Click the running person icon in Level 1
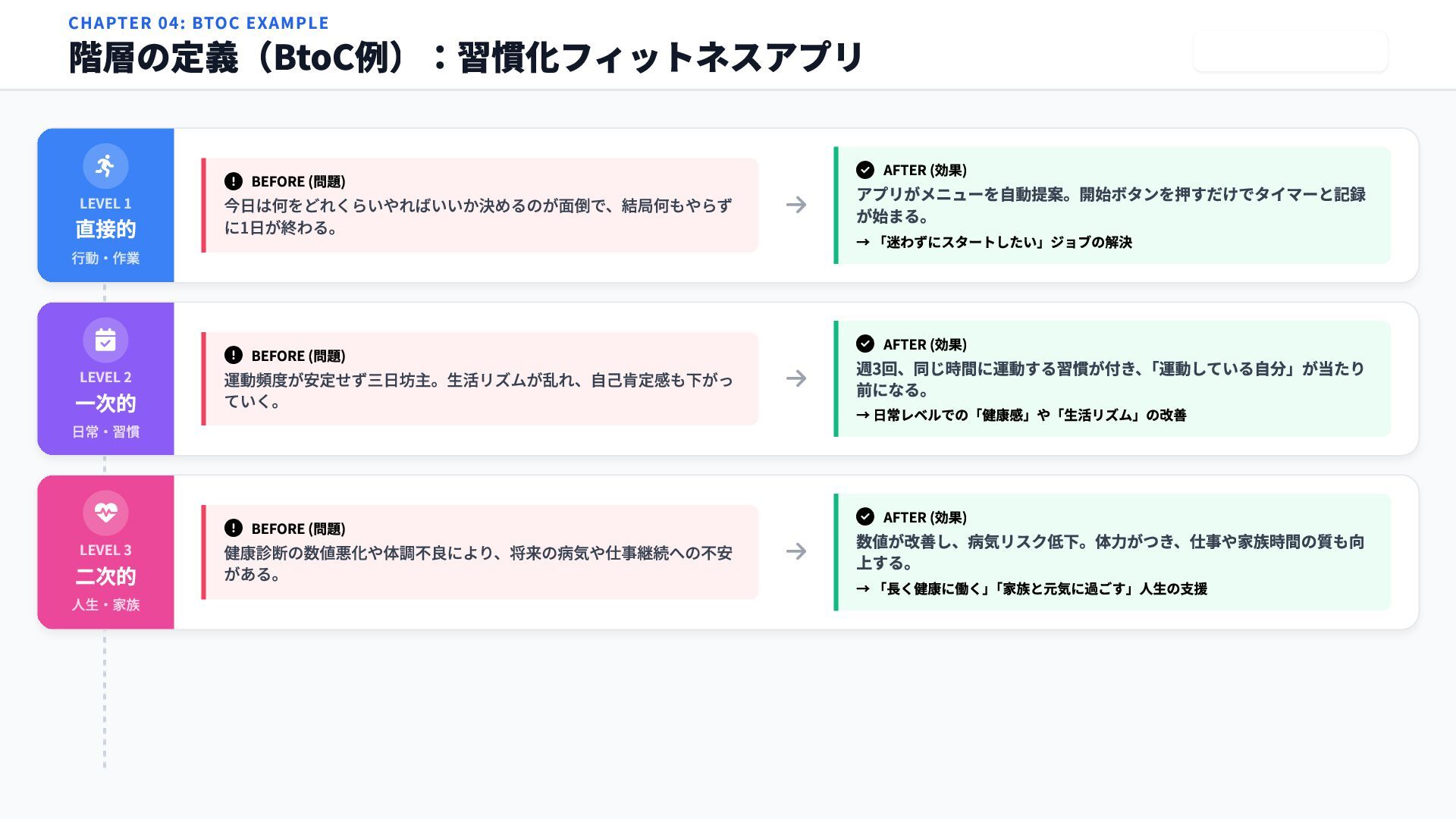The width and height of the screenshot is (1456, 819). pos(105,166)
